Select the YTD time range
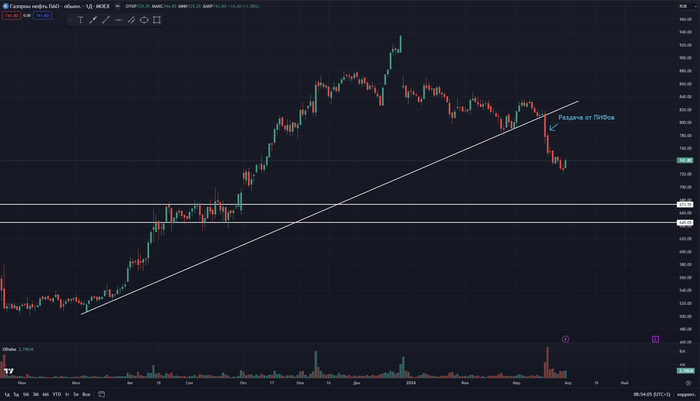This screenshot has height=401, width=700. click(57, 394)
